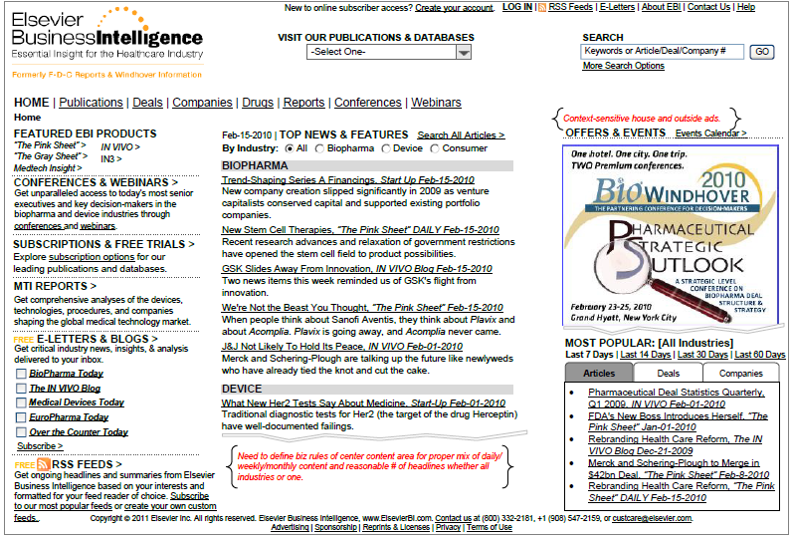793x538 pixels.
Task: Click Create your account link
Action: click(x=454, y=8)
